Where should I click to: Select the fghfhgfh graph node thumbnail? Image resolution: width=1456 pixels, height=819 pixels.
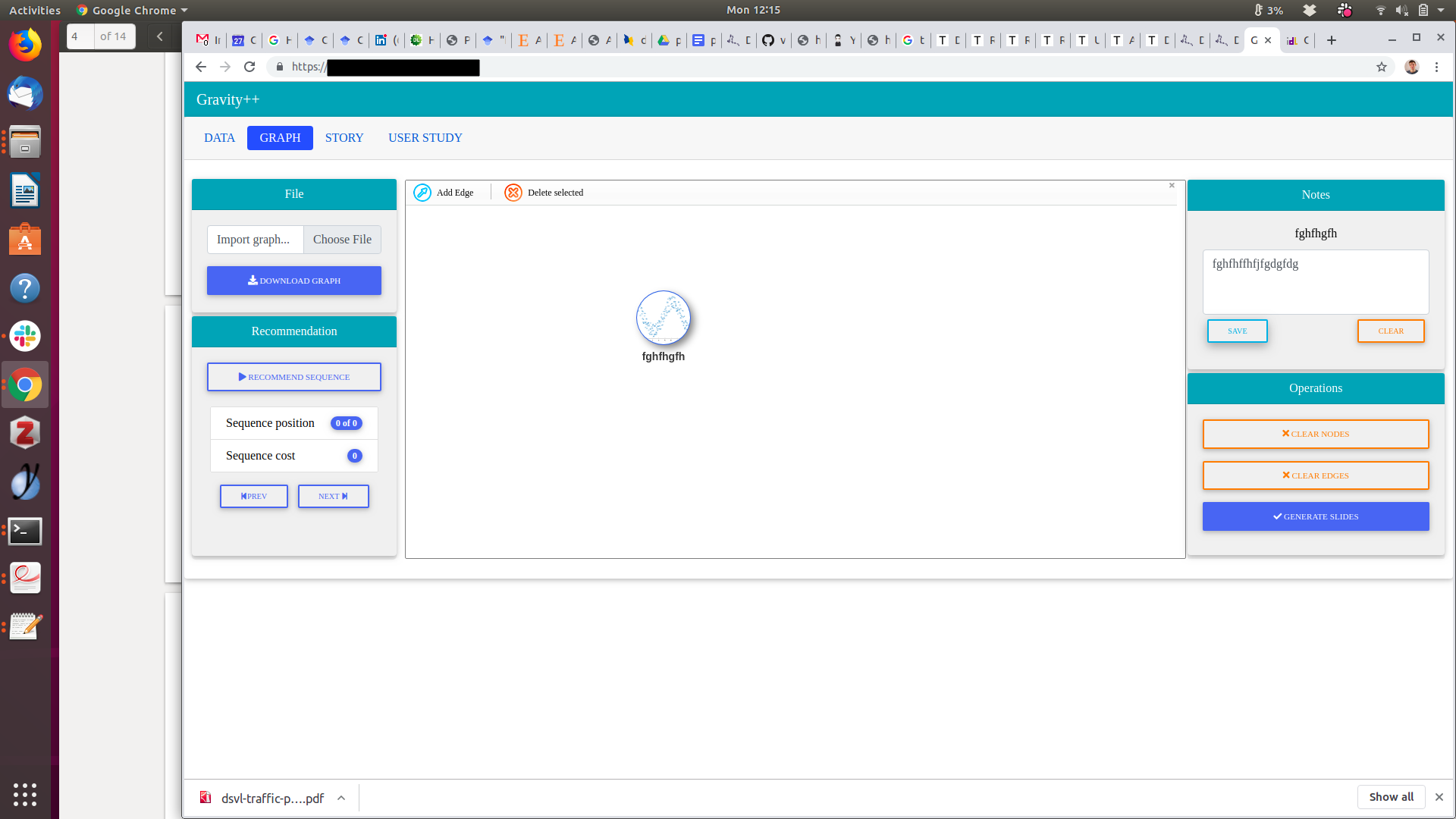click(x=663, y=318)
